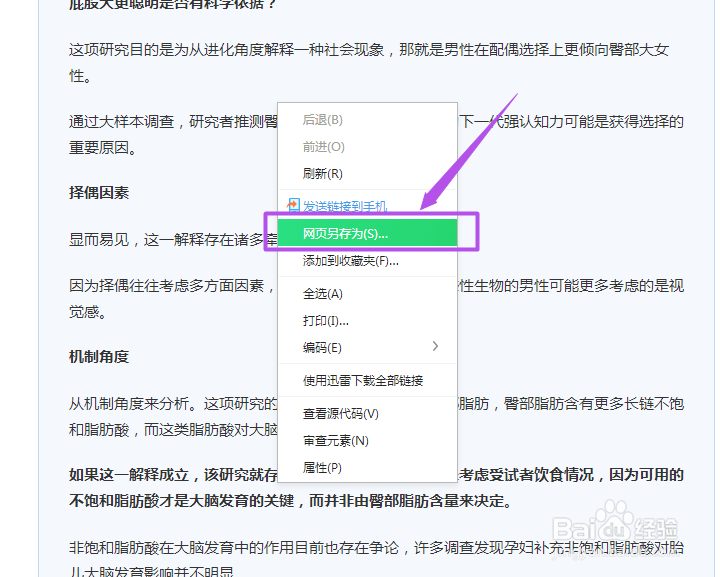The width and height of the screenshot is (720, 577).
Task: Click the line beginning 重要原因。
Action: (x=102, y=148)
